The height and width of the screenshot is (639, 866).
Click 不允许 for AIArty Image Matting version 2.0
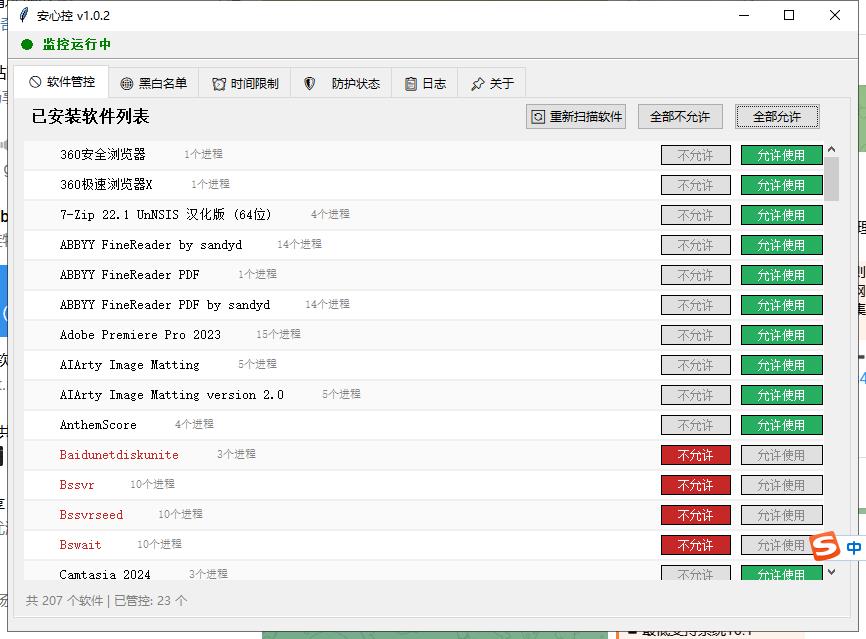pos(696,395)
